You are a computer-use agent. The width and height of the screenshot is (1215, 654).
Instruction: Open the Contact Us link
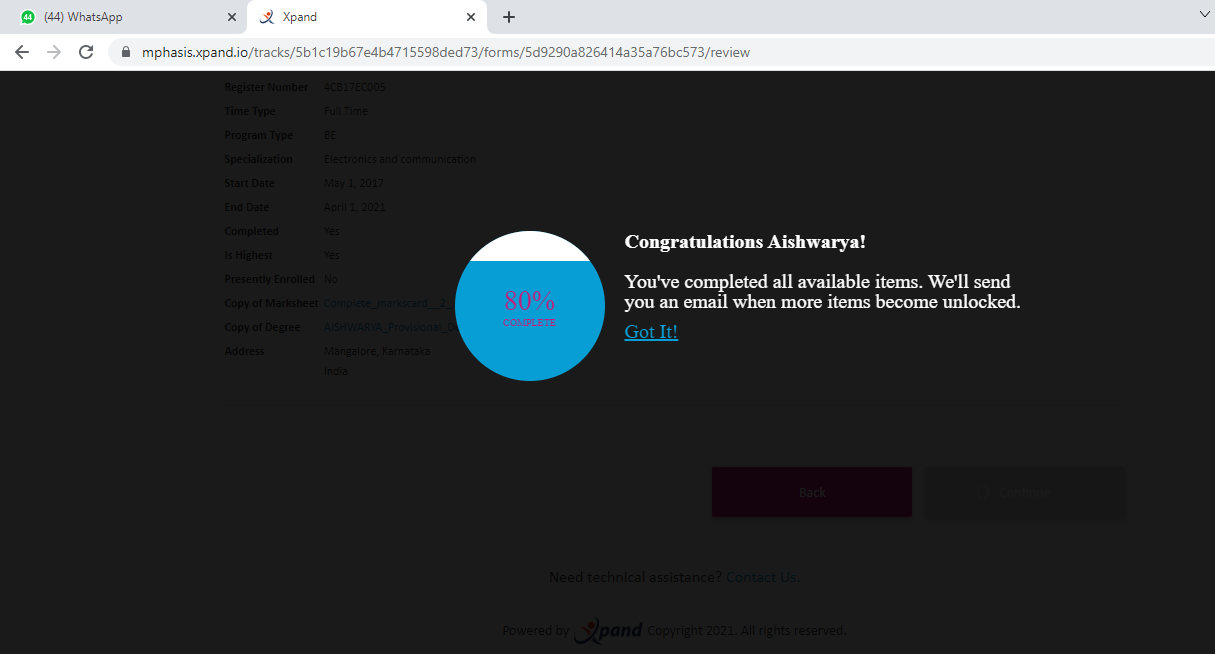(x=763, y=577)
